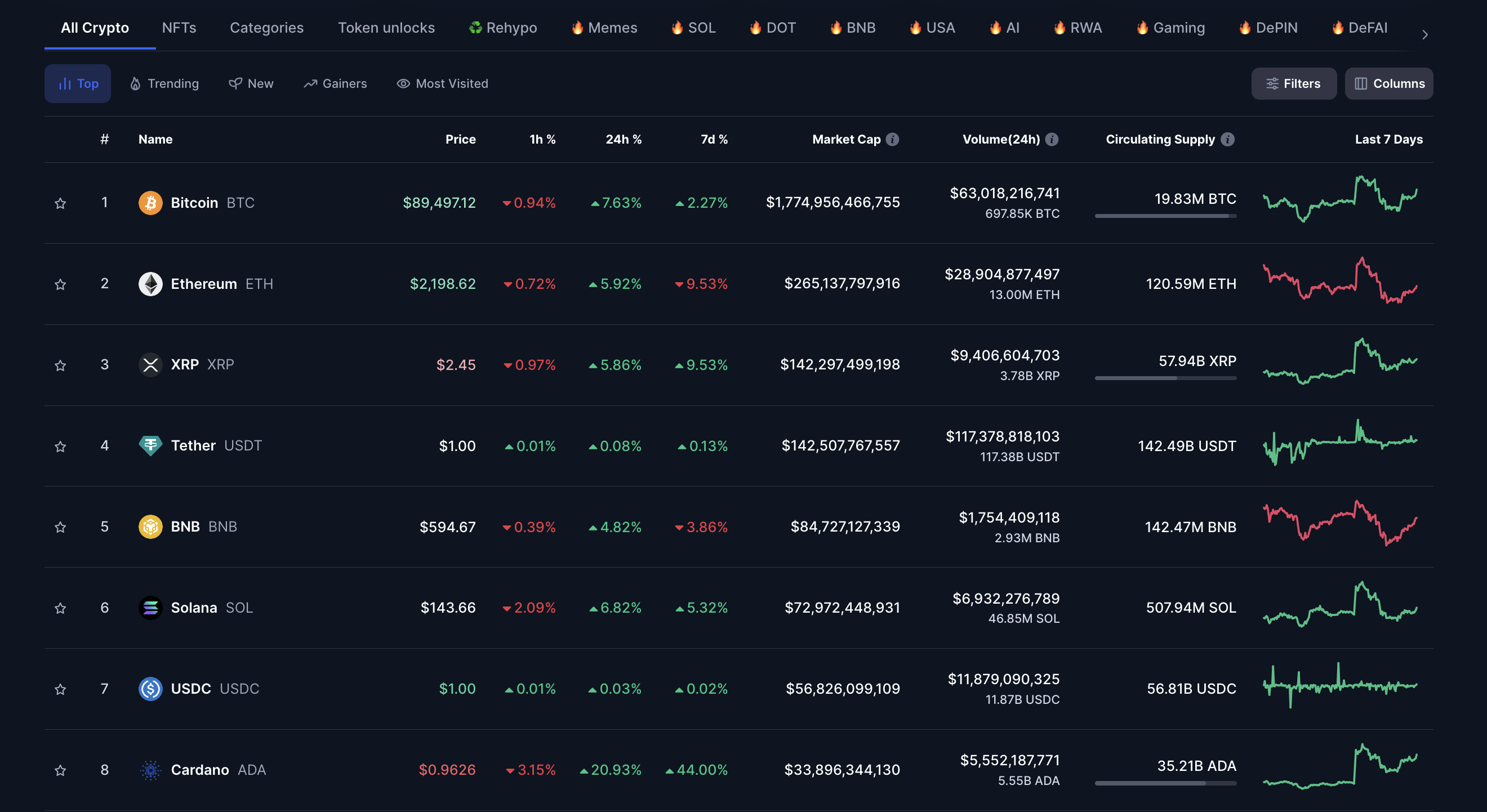Add BNB to watchlist via star
1487x812 pixels.
[x=60, y=527]
